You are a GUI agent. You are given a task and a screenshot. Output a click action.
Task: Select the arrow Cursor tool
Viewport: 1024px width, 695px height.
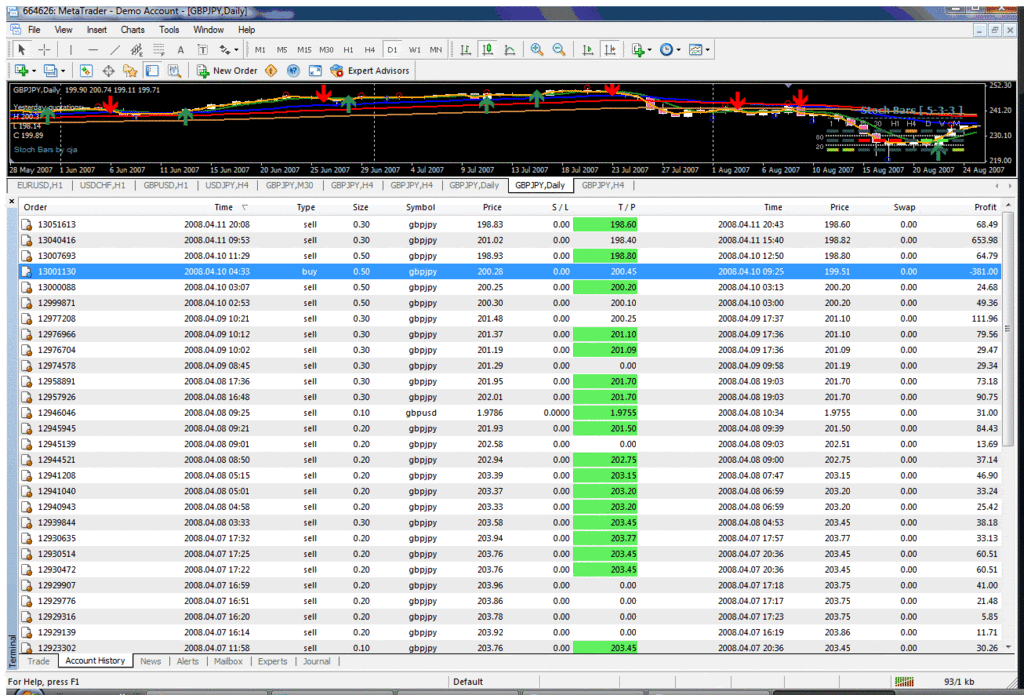(x=22, y=50)
